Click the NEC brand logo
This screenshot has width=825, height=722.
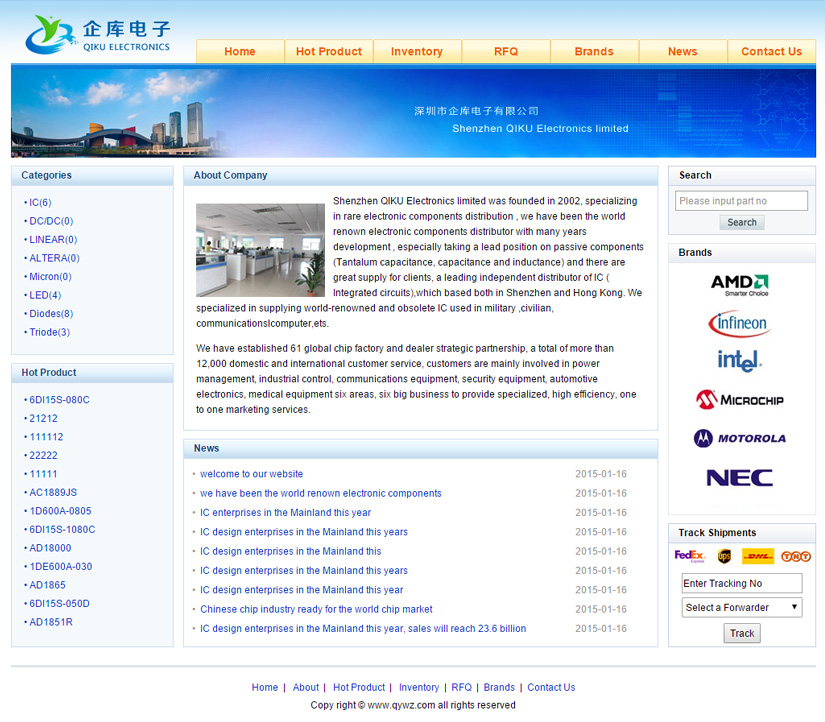click(x=739, y=478)
